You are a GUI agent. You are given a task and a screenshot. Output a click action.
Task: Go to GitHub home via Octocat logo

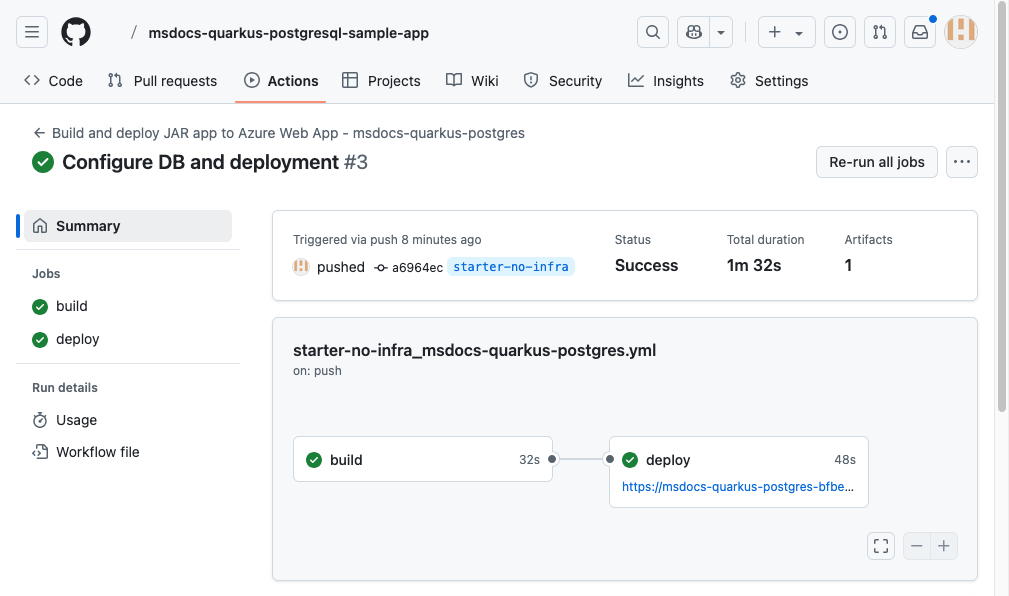click(76, 32)
